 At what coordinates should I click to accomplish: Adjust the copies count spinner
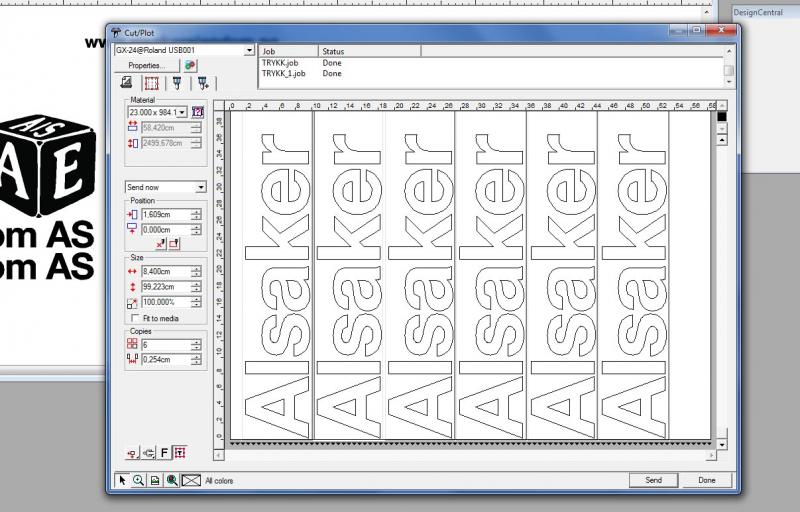click(x=196, y=345)
